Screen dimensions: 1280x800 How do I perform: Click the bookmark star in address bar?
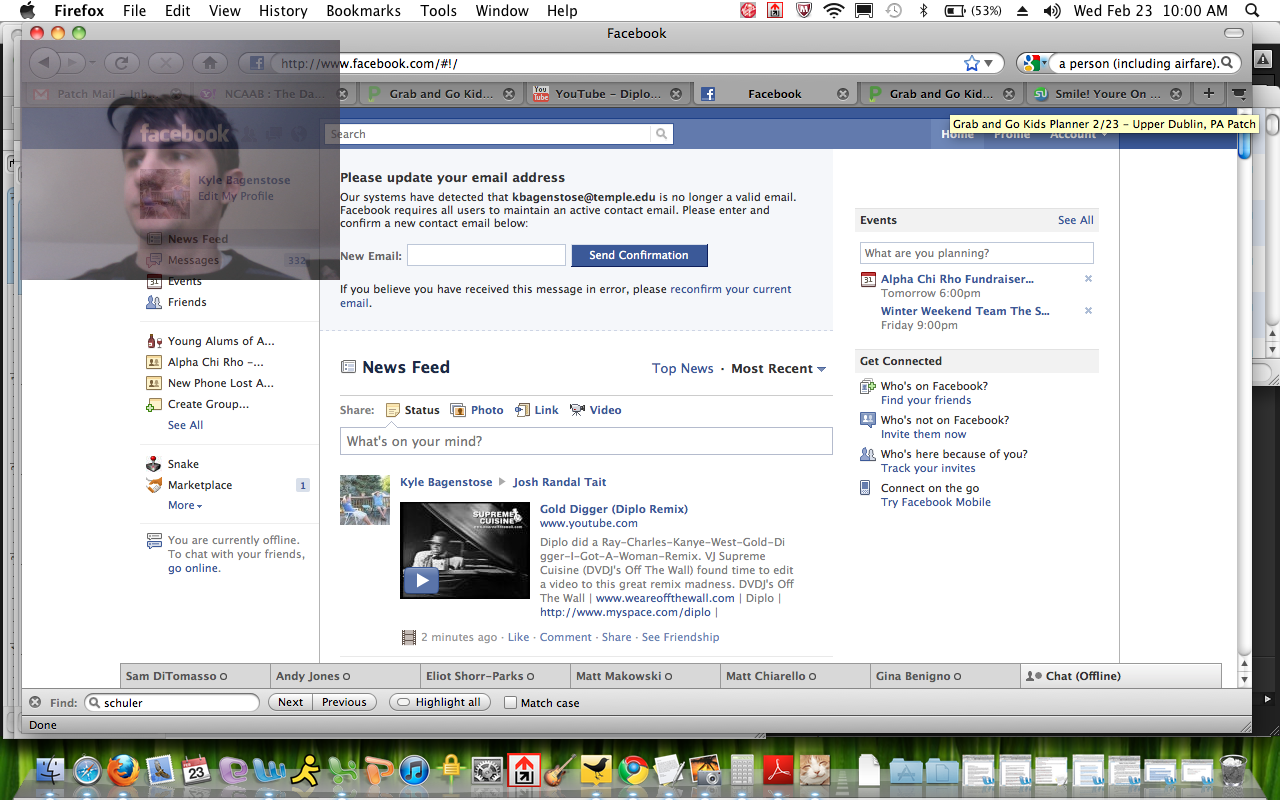coord(971,63)
